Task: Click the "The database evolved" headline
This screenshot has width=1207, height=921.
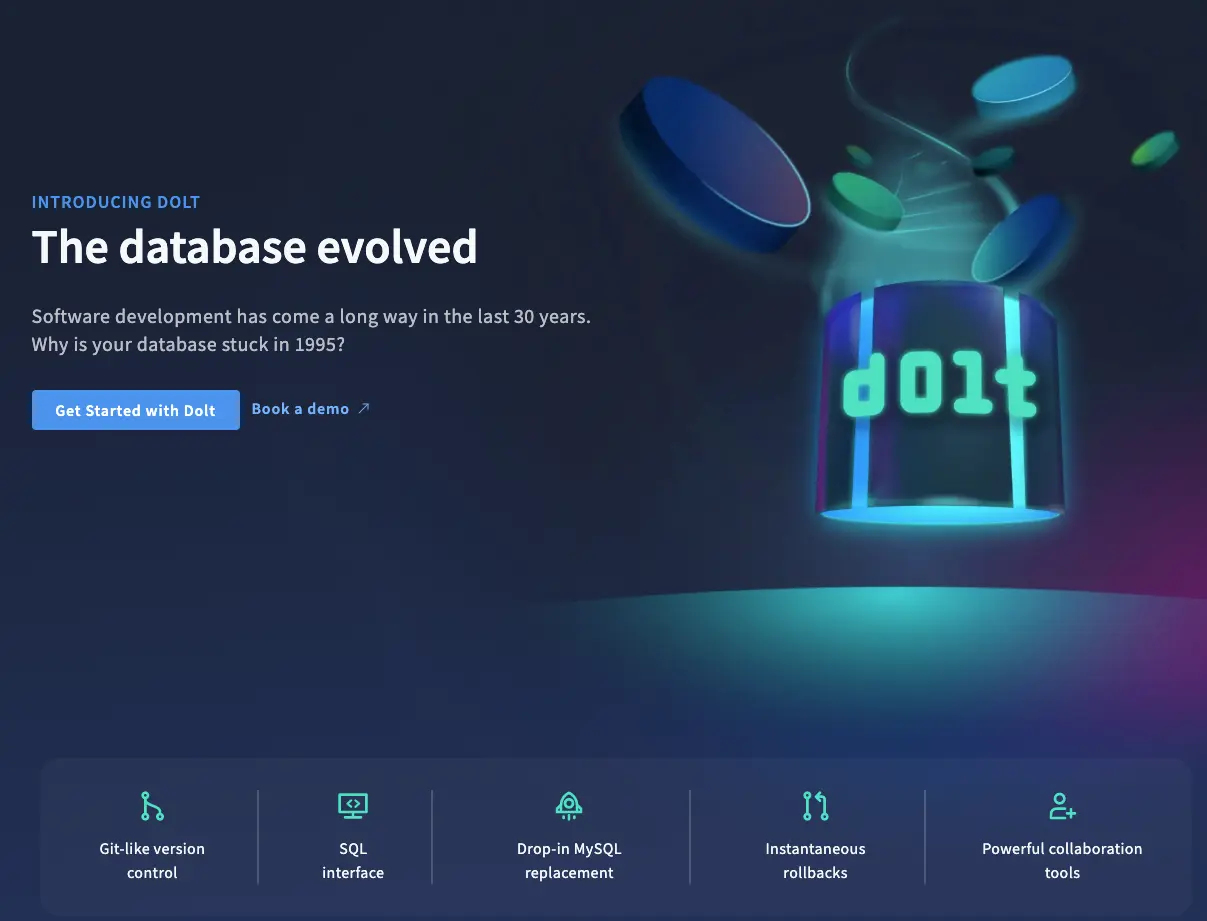Action: (x=254, y=247)
